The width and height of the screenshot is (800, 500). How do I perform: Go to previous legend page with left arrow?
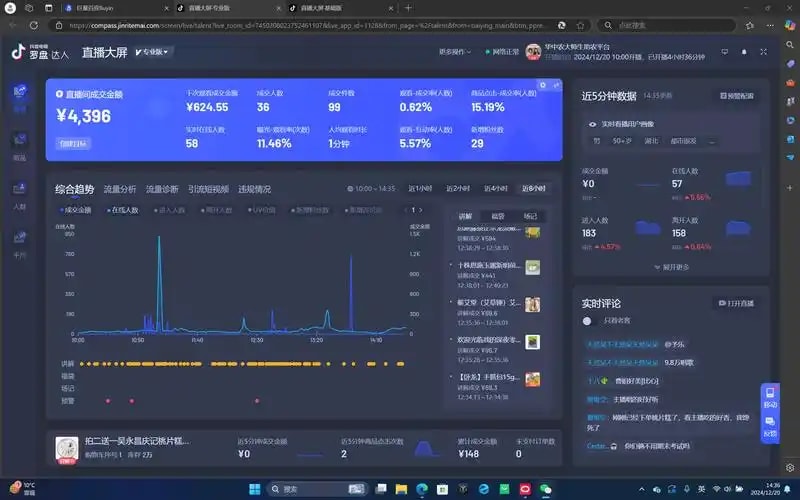coord(406,210)
